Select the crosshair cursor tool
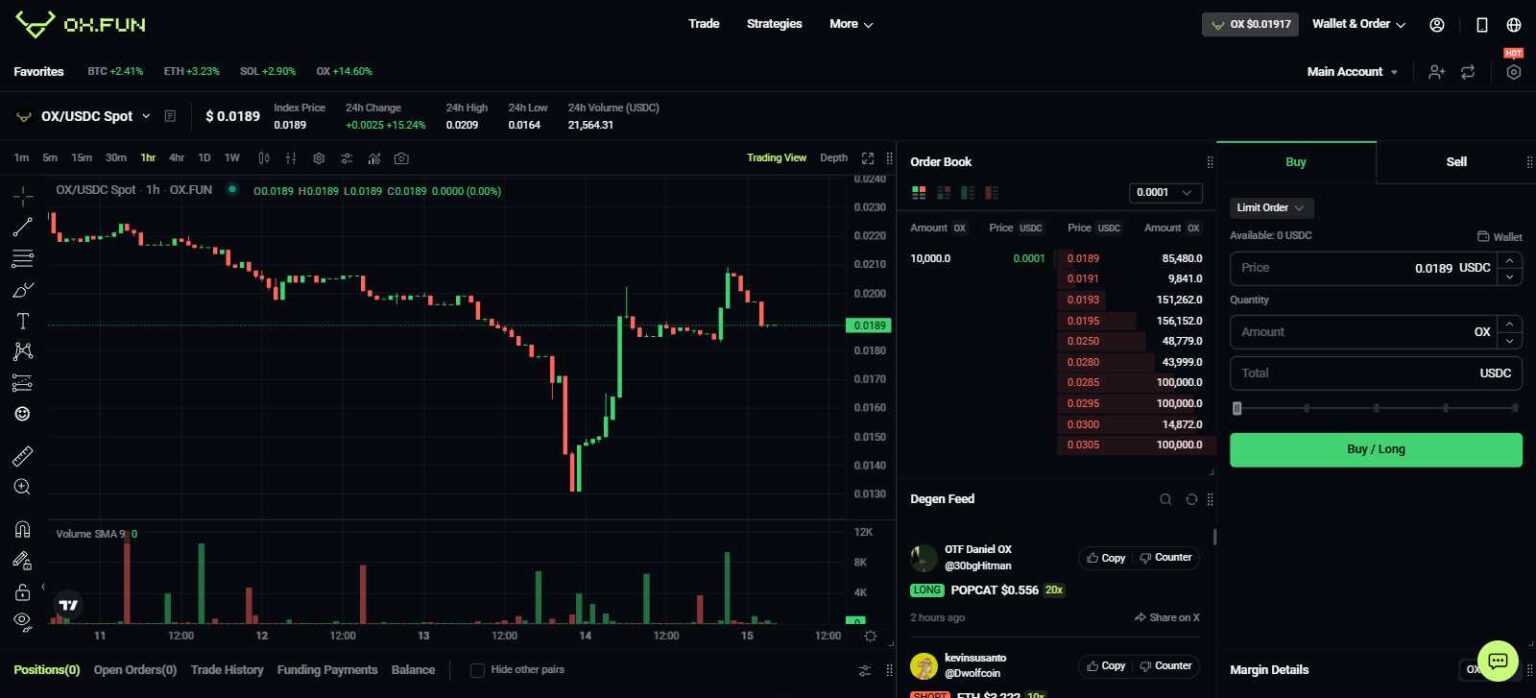The height and width of the screenshot is (698, 1536). pyautogui.click(x=21, y=195)
